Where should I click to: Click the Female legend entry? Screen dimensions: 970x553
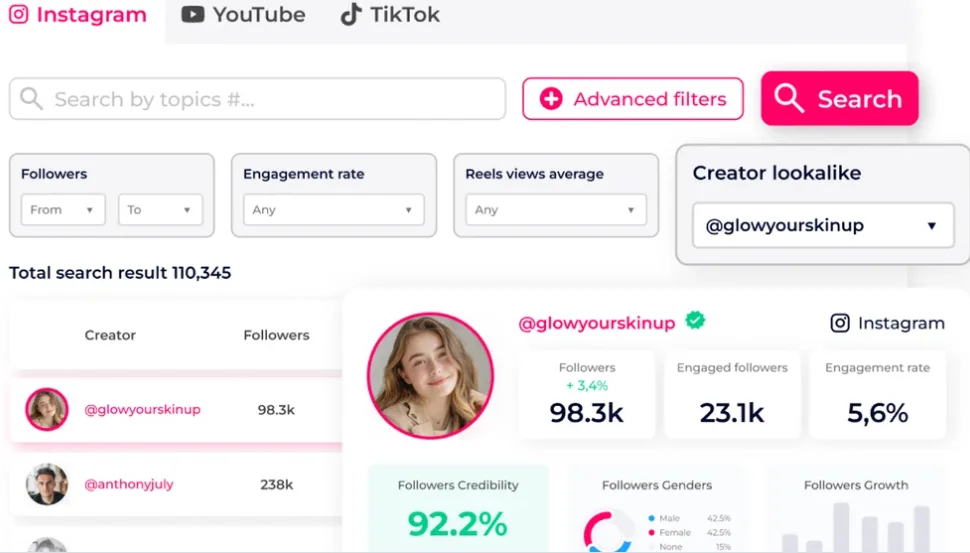pyautogui.click(x=689, y=533)
